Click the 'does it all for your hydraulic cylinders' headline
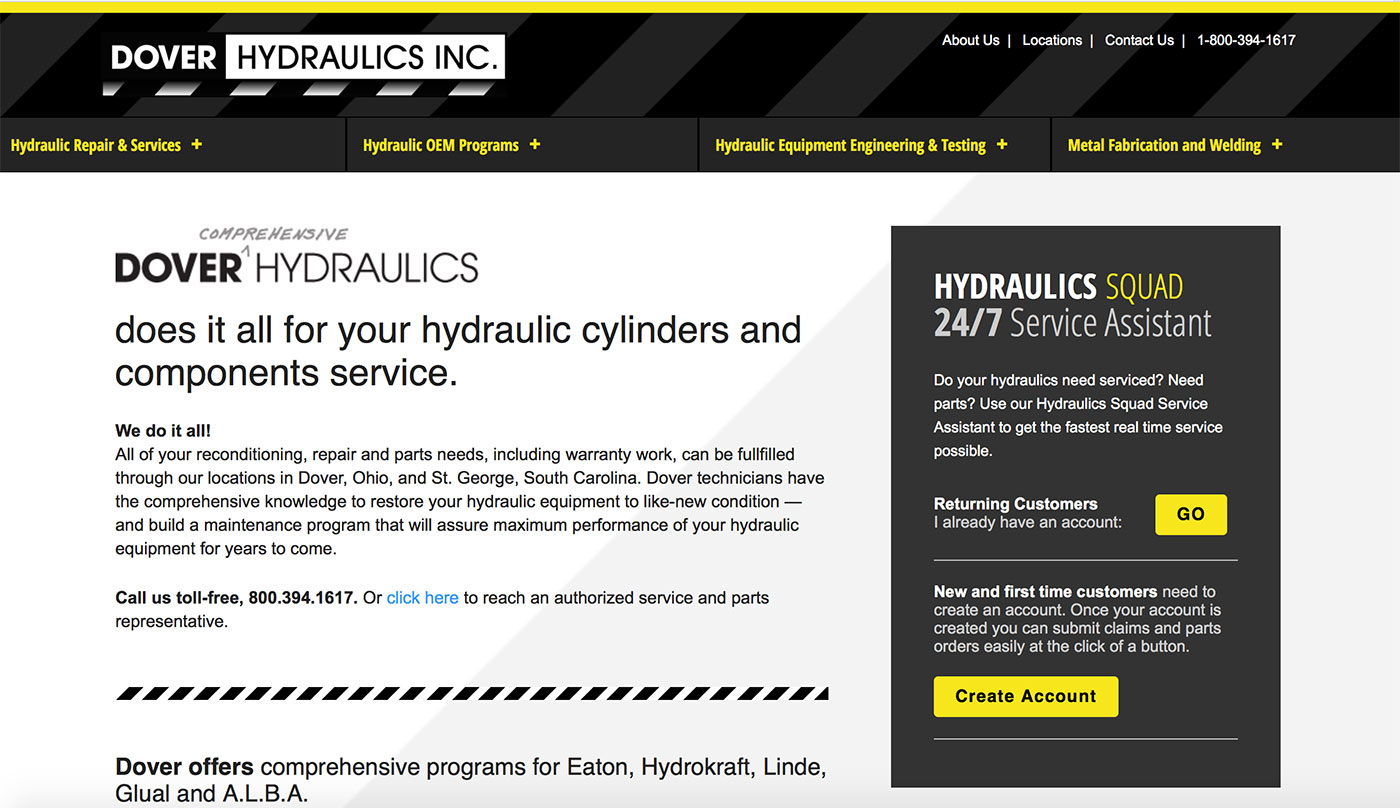Image resolution: width=1400 pixels, height=808 pixels. (458, 351)
